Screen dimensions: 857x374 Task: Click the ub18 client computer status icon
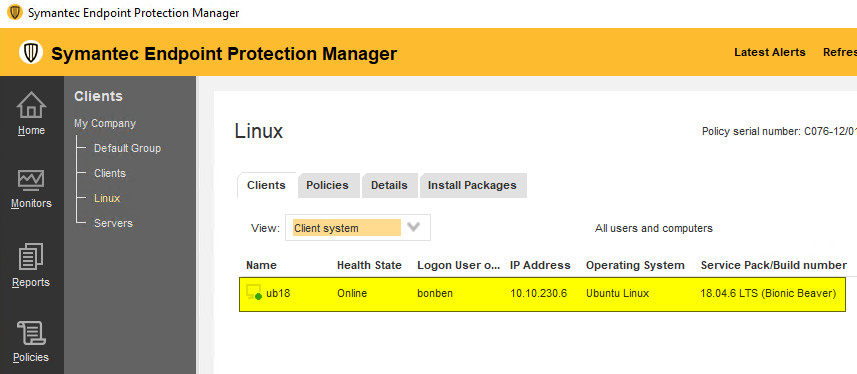pyautogui.click(x=254, y=293)
